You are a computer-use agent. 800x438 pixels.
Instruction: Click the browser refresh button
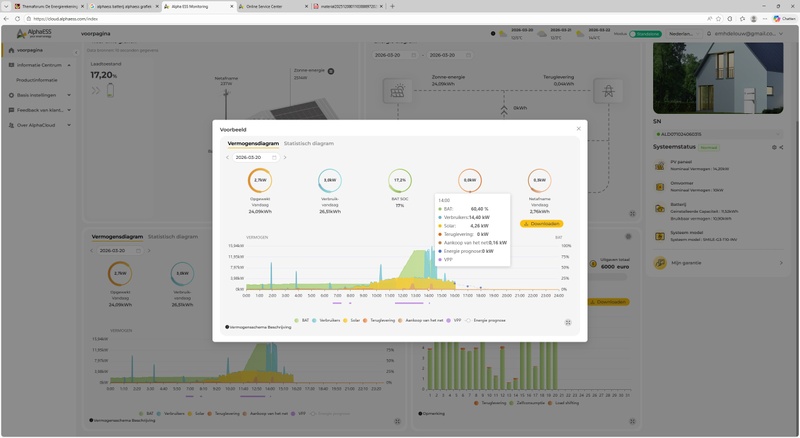[x=17, y=18]
